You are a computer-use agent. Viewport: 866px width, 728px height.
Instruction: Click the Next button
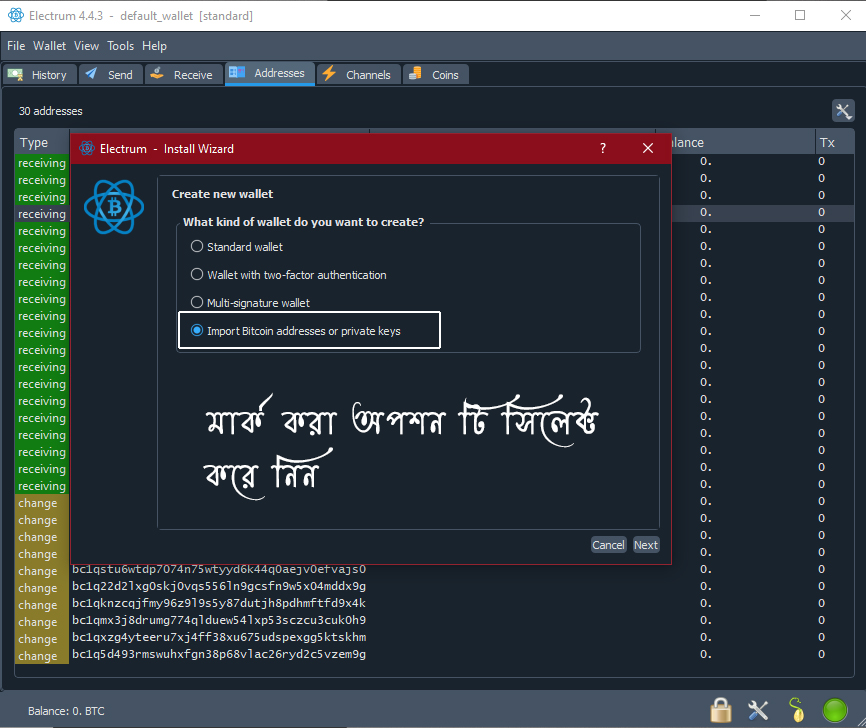(x=646, y=545)
